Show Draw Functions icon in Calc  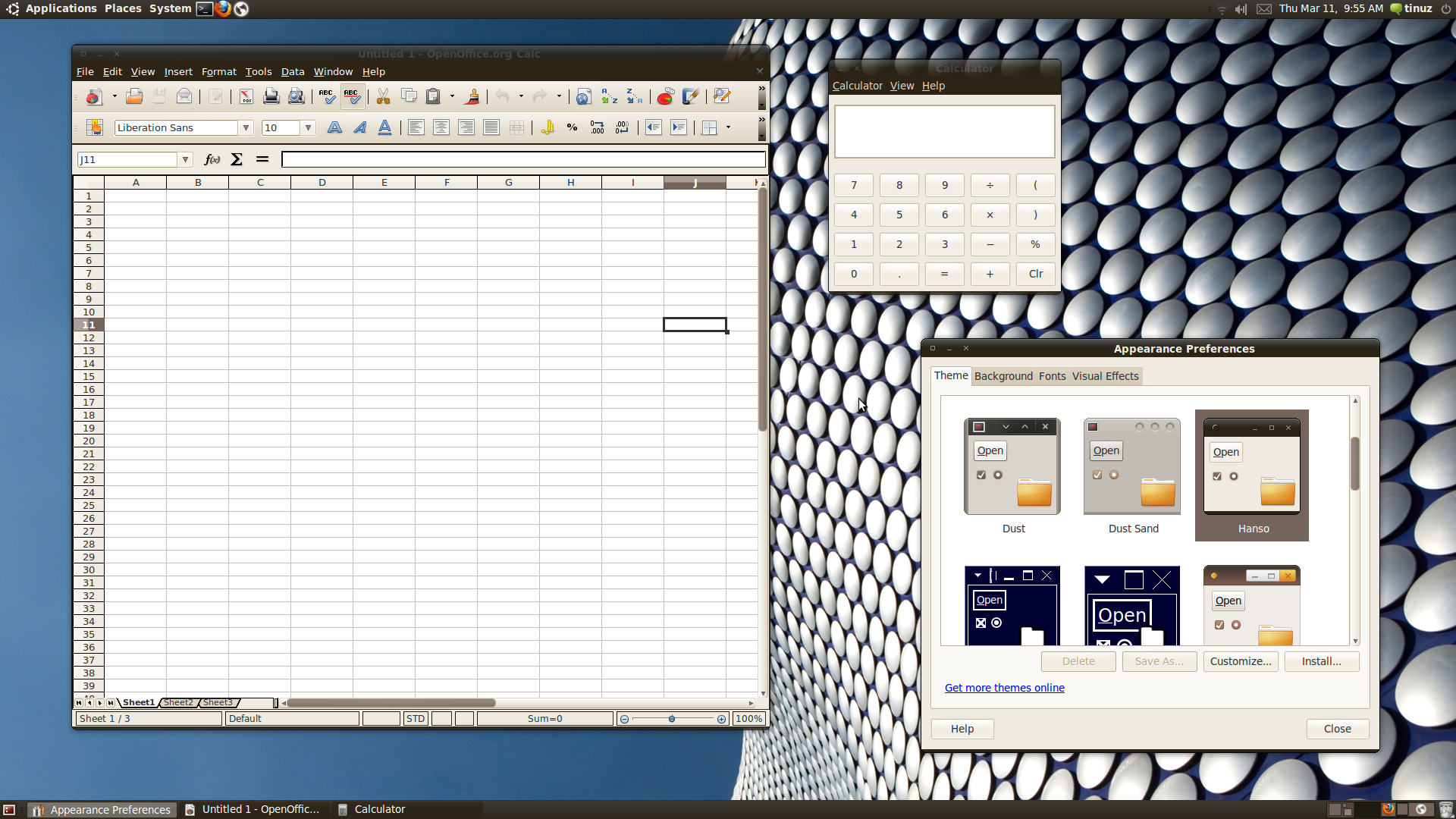[690, 96]
